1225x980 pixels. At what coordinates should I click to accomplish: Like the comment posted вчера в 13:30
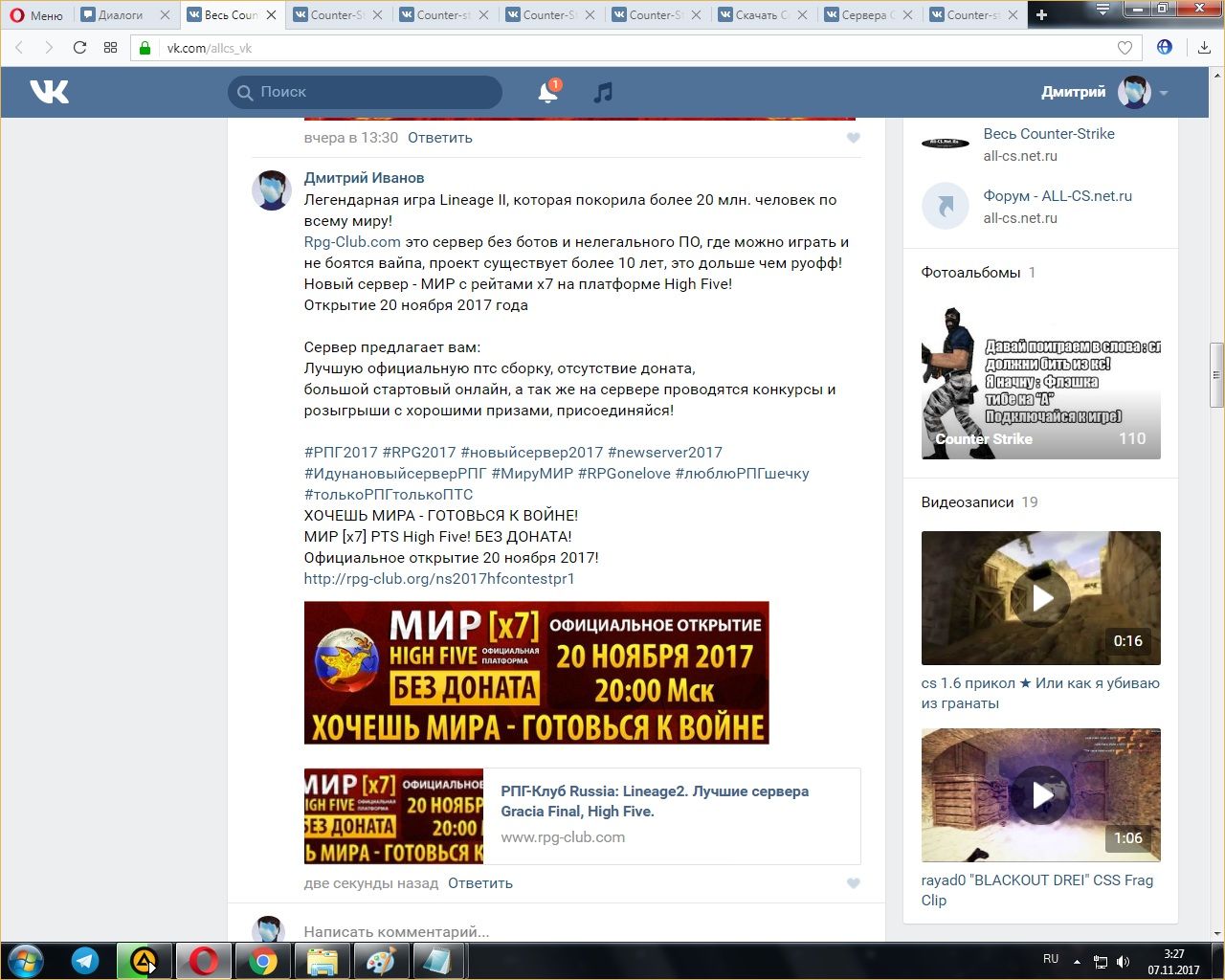854,138
